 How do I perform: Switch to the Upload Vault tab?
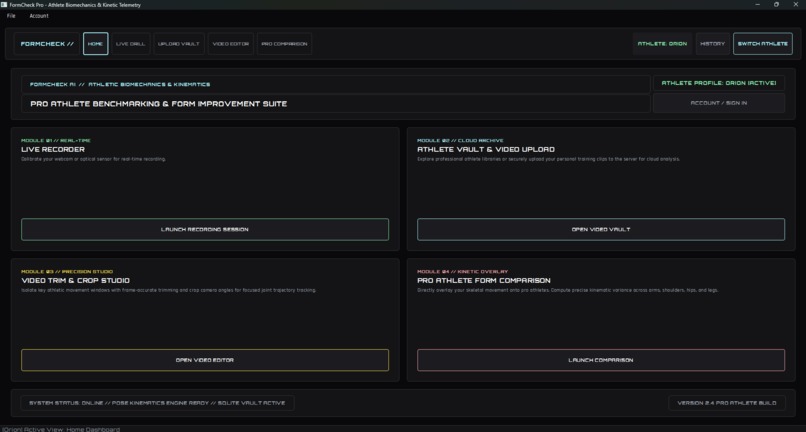178,44
